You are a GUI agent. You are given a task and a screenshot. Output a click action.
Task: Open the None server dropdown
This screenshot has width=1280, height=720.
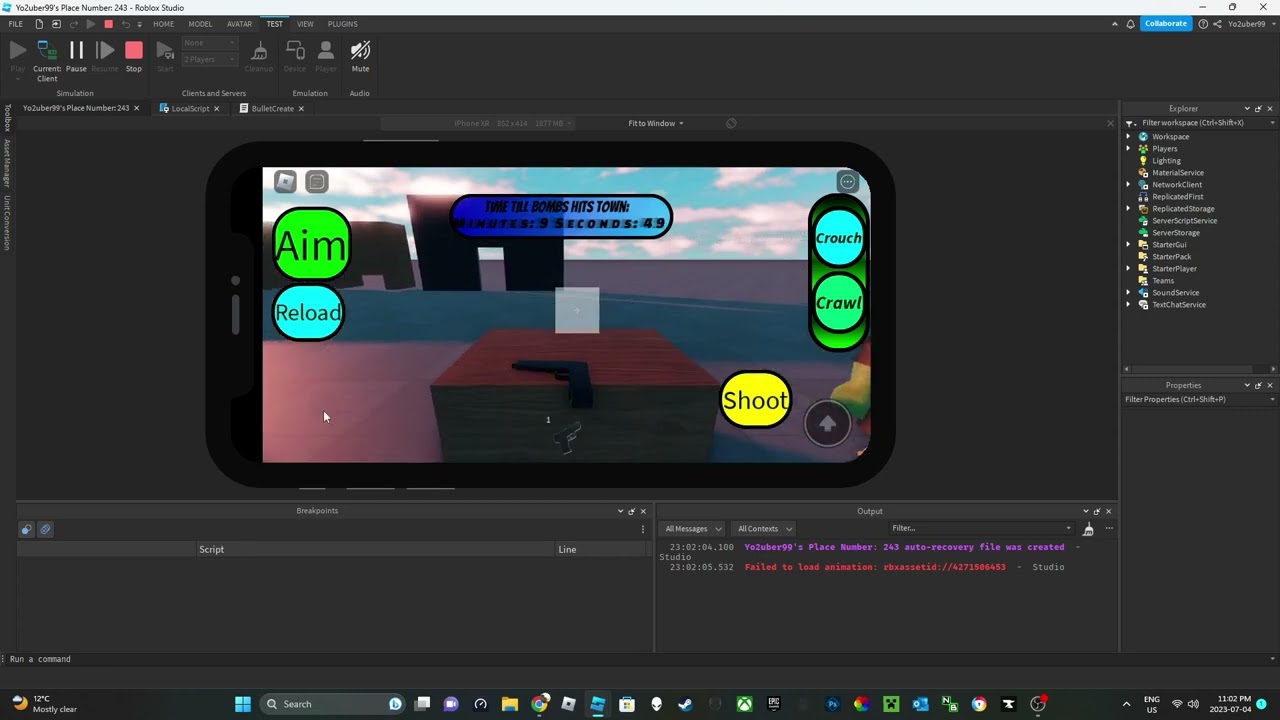(x=210, y=43)
